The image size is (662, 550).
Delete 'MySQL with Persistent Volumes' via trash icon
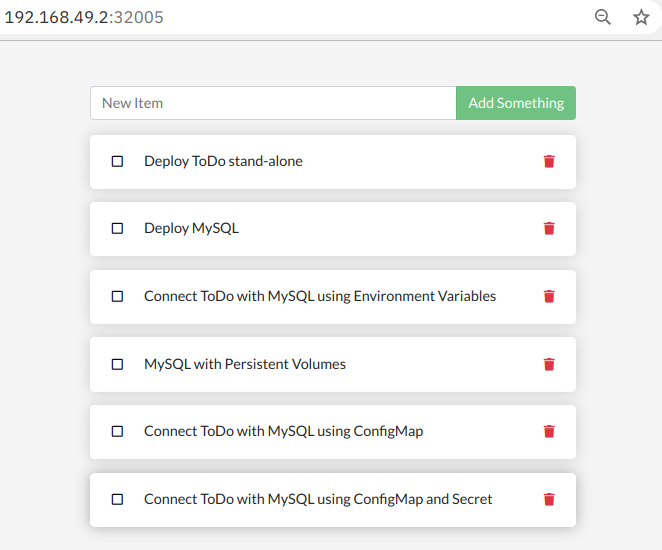click(549, 364)
